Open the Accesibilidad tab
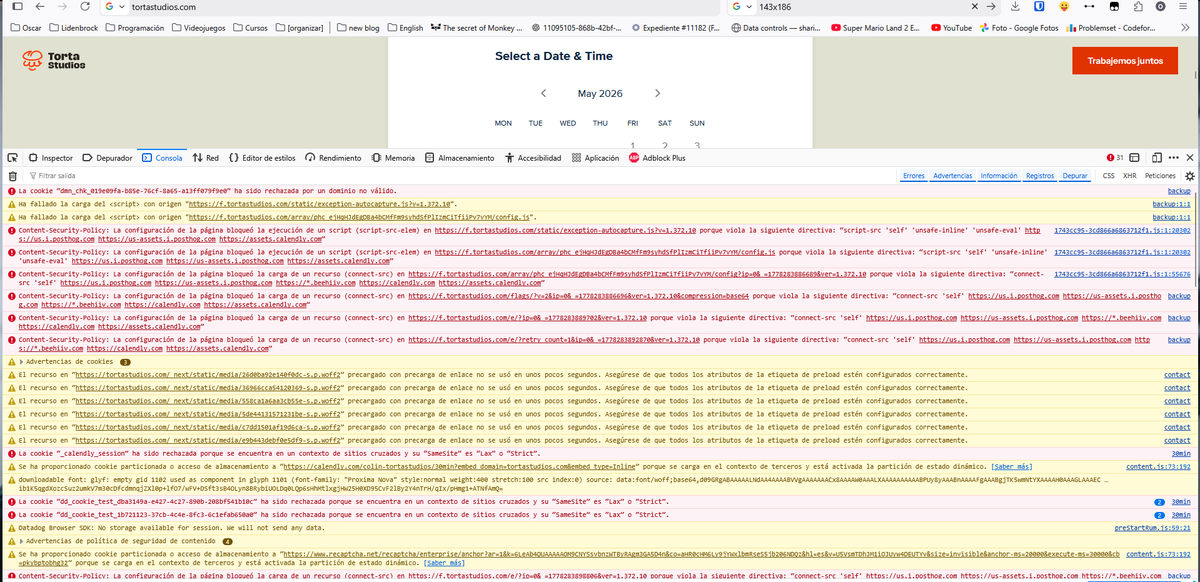The width and height of the screenshot is (1200, 582). point(533,158)
